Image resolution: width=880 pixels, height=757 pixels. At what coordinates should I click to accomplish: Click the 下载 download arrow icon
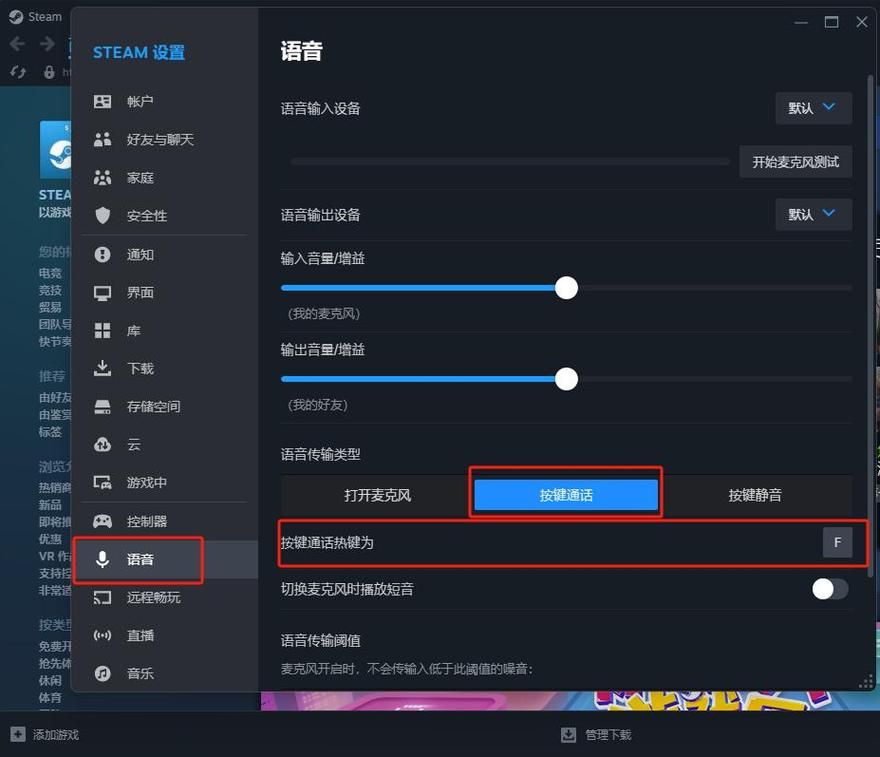tap(102, 368)
